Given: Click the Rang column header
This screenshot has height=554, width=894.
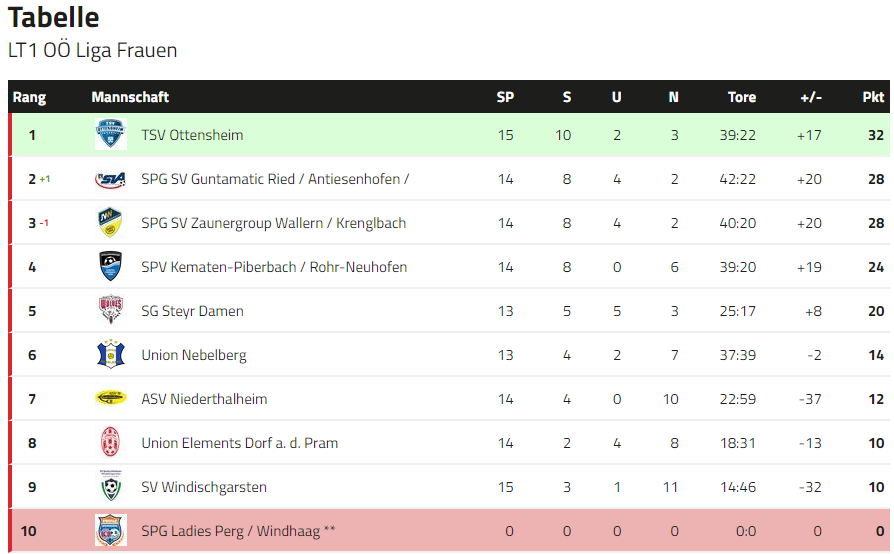Looking at the screenshot, I should 29,97.
